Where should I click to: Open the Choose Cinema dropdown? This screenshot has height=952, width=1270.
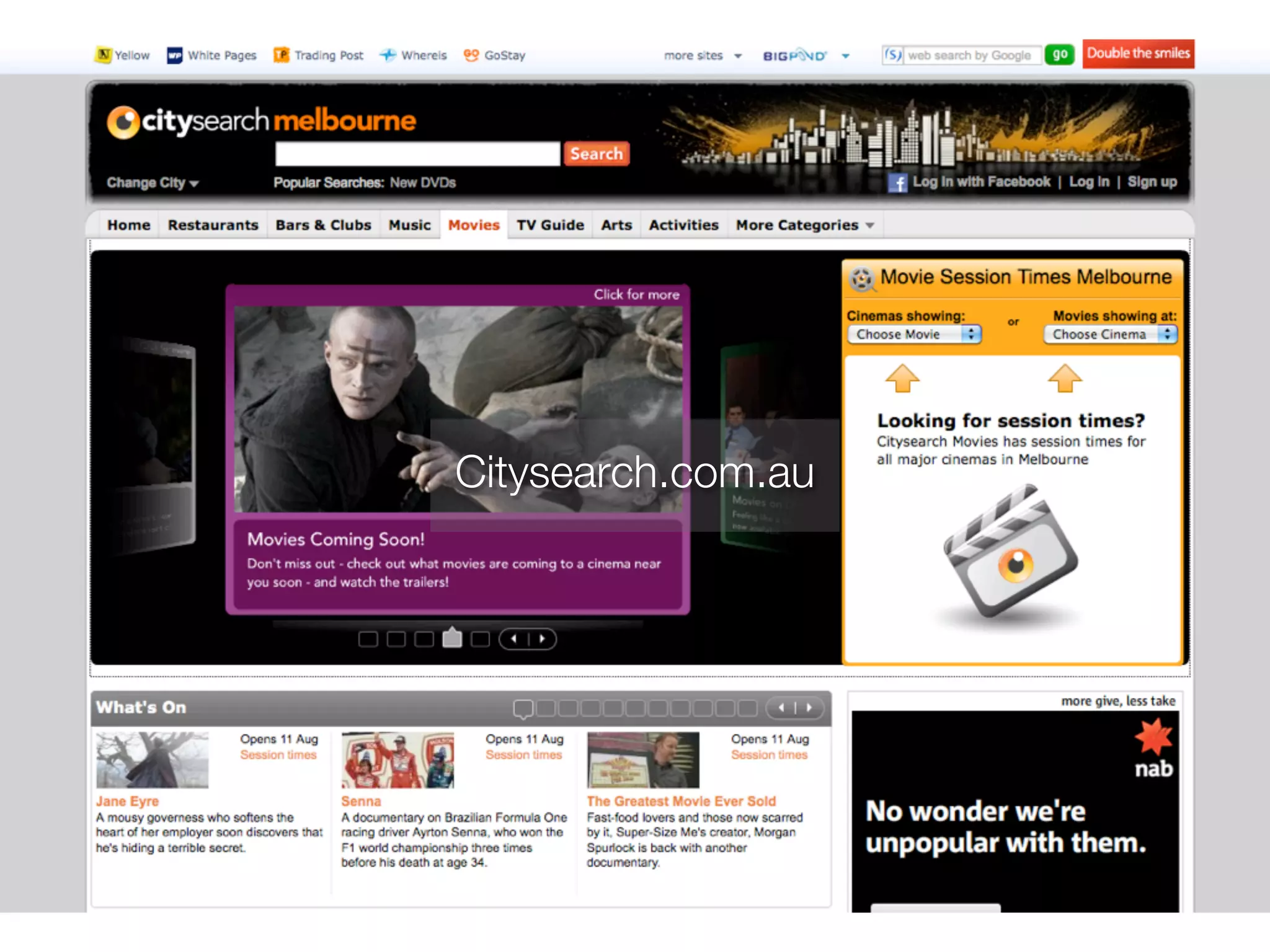point(1110,335)
